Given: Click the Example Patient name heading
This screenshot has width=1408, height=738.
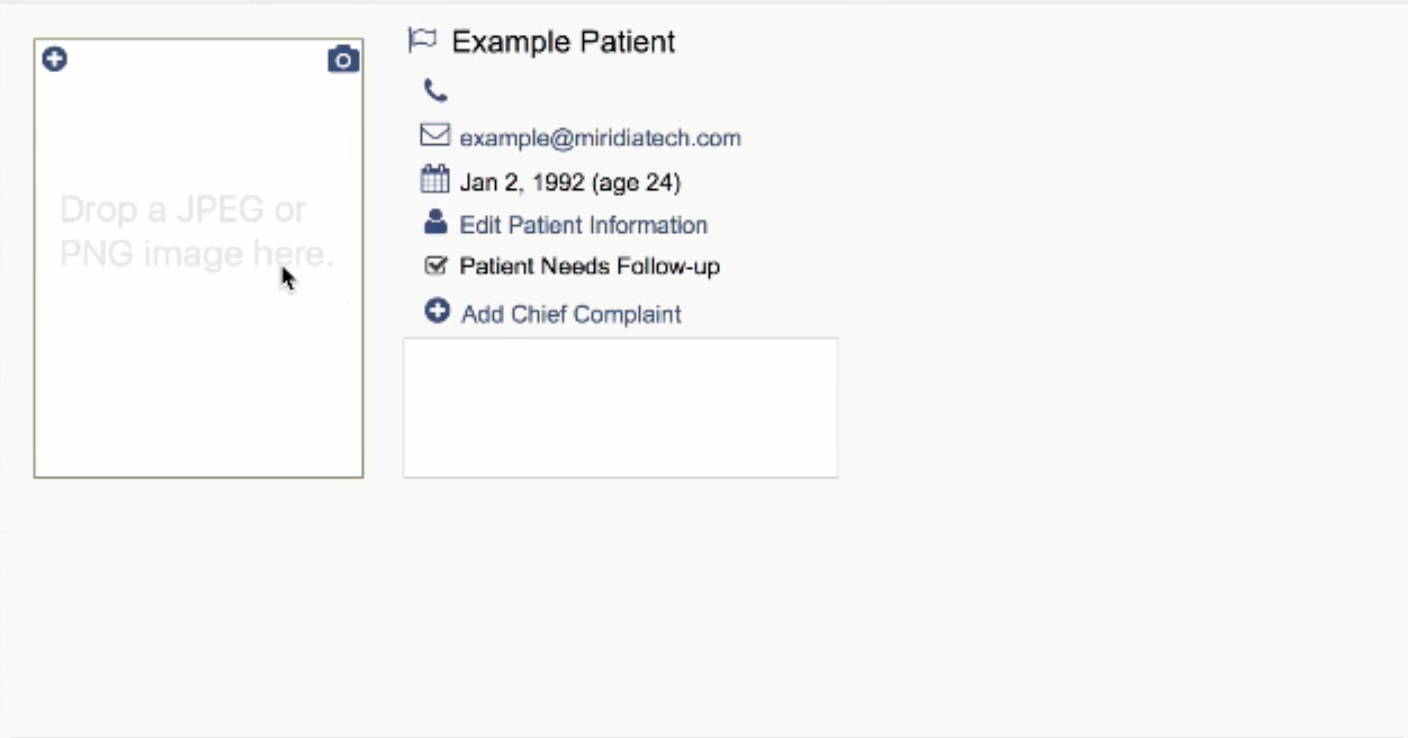Looking at the screenshot, I should [x=563, y=41].
